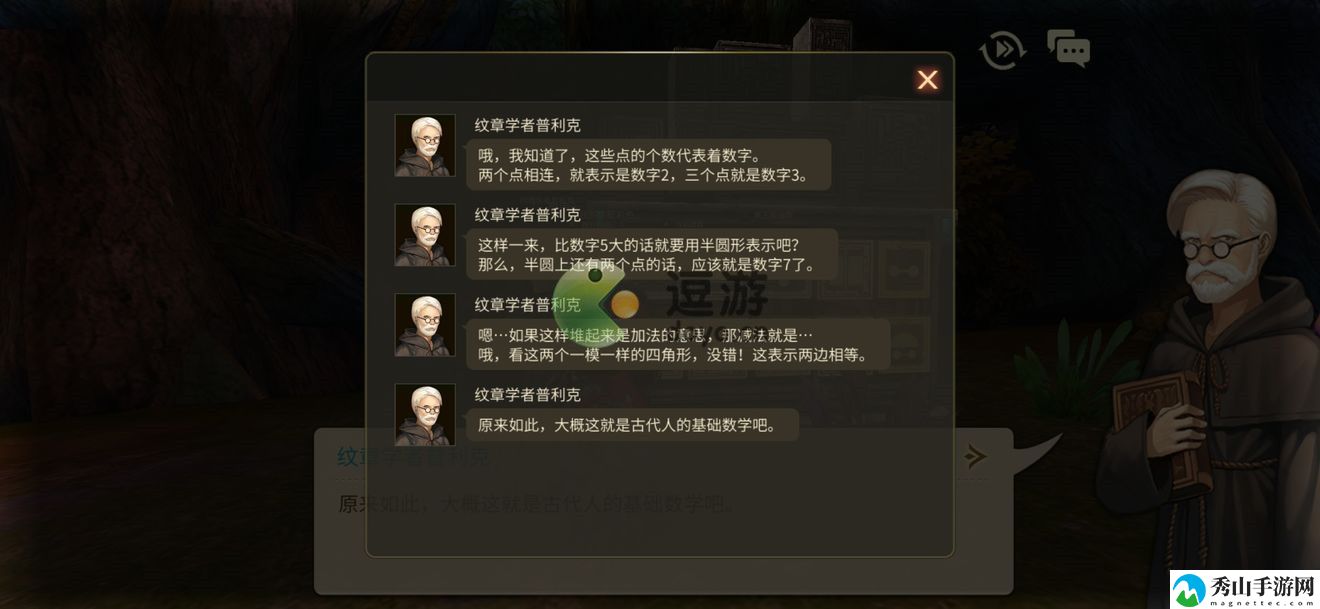Click the first Pulik portrait in log

click(x=425, y=146)
